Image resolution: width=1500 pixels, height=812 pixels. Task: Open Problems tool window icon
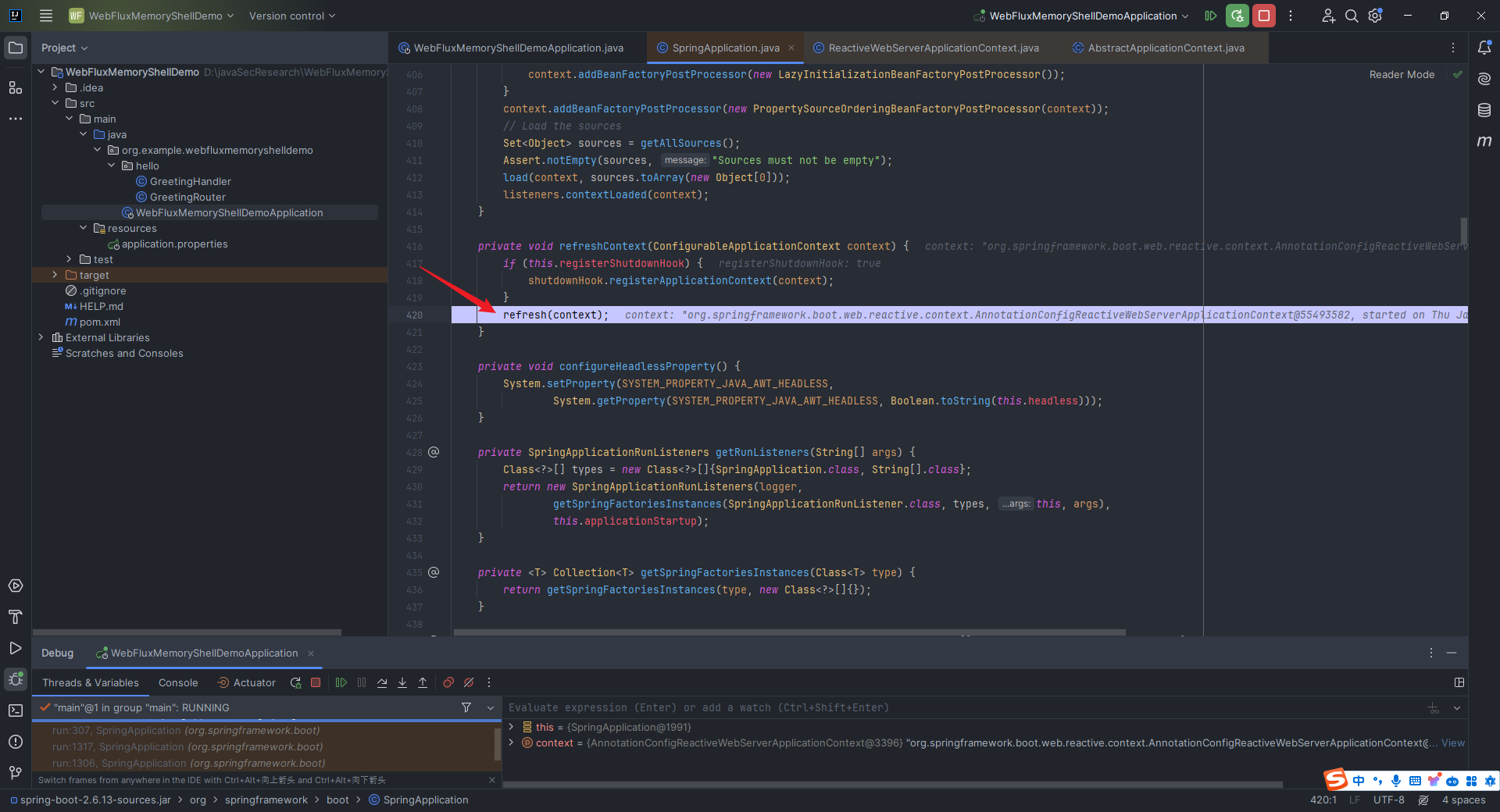coord(16,742)
